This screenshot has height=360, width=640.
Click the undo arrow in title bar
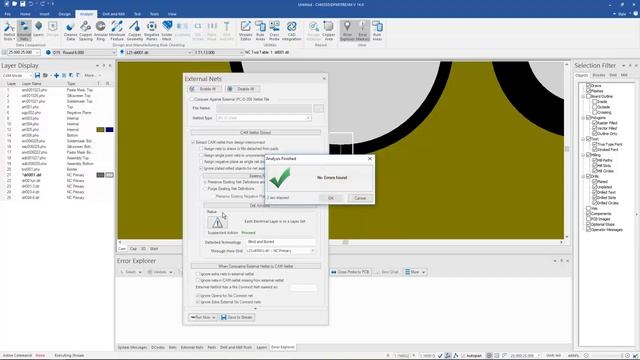pos(31,4)
